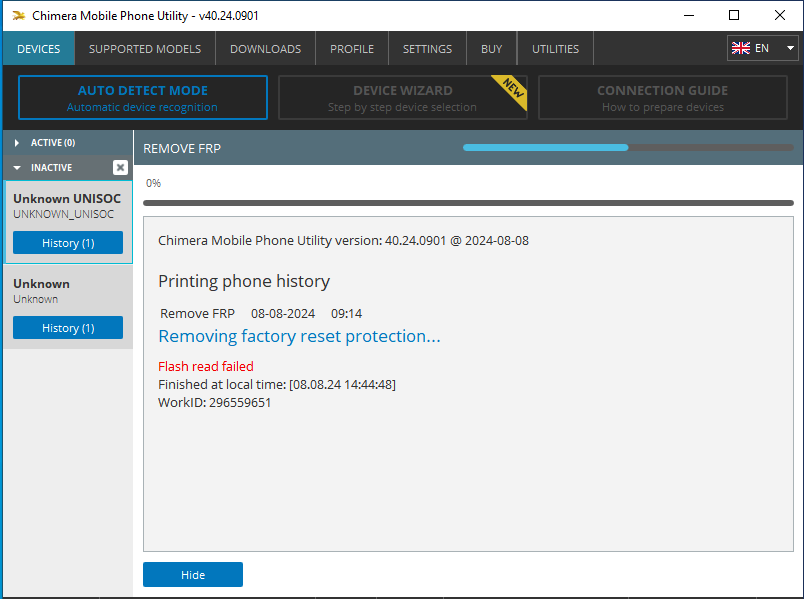Click the NEW badge on Device Wizard

[511, 90]
